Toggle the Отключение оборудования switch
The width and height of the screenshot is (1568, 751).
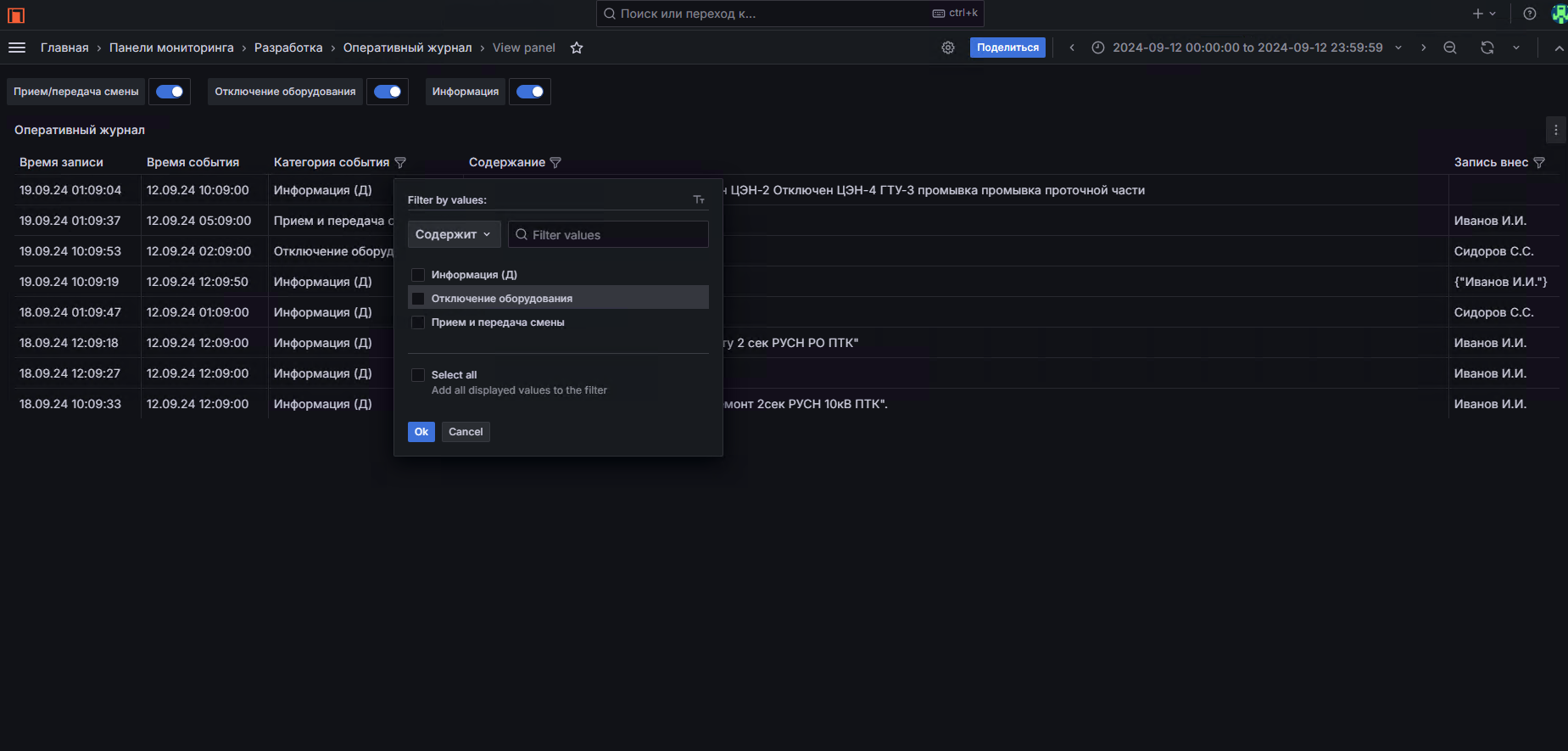(388, 92)
